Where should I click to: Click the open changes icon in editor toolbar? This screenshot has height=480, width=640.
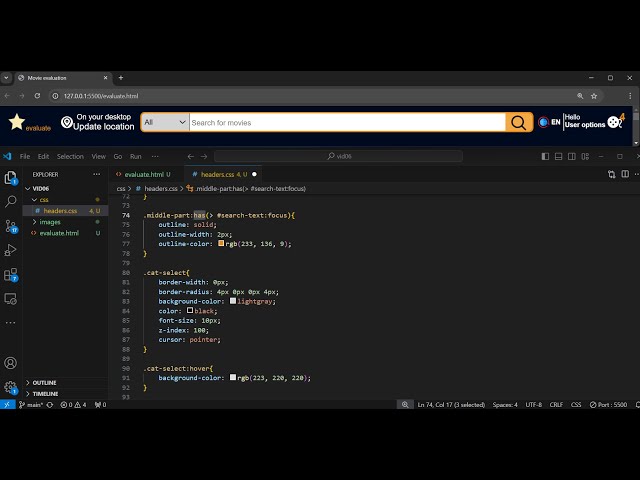611,174
